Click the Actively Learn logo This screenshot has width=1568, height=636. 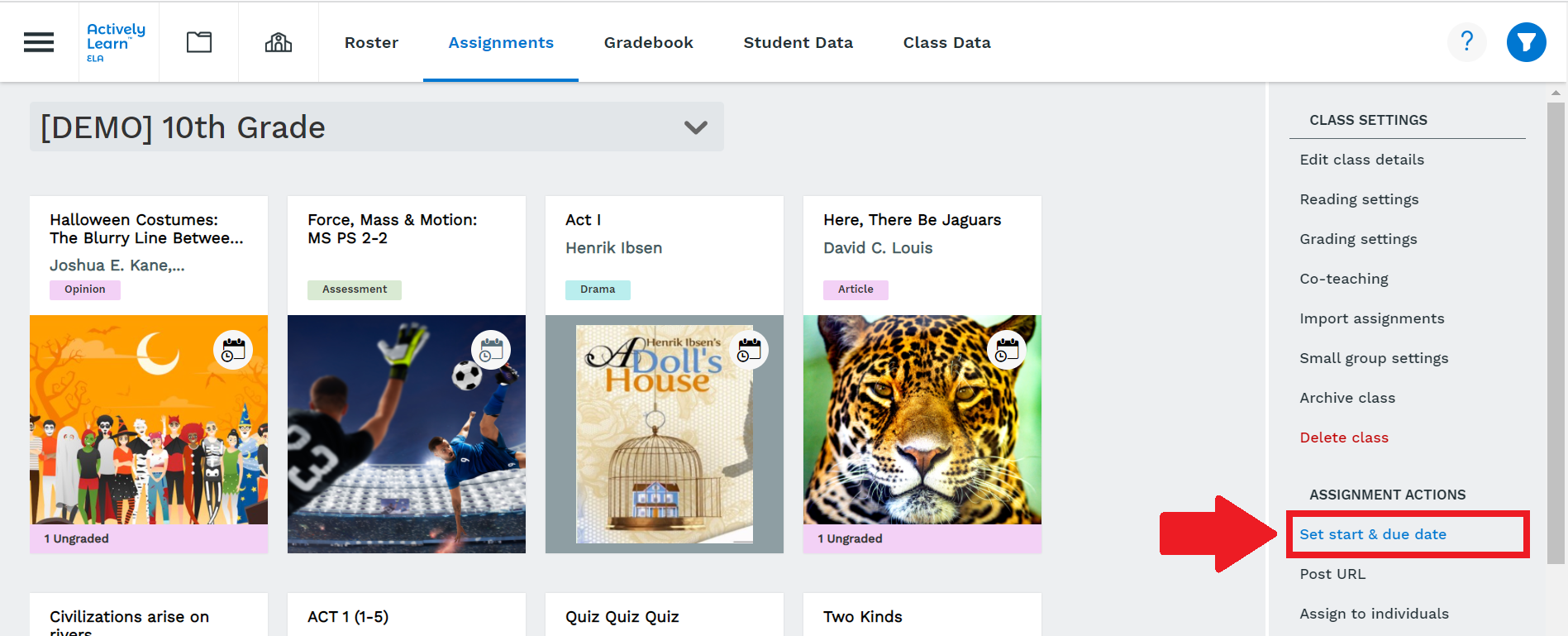click(117, 41)
